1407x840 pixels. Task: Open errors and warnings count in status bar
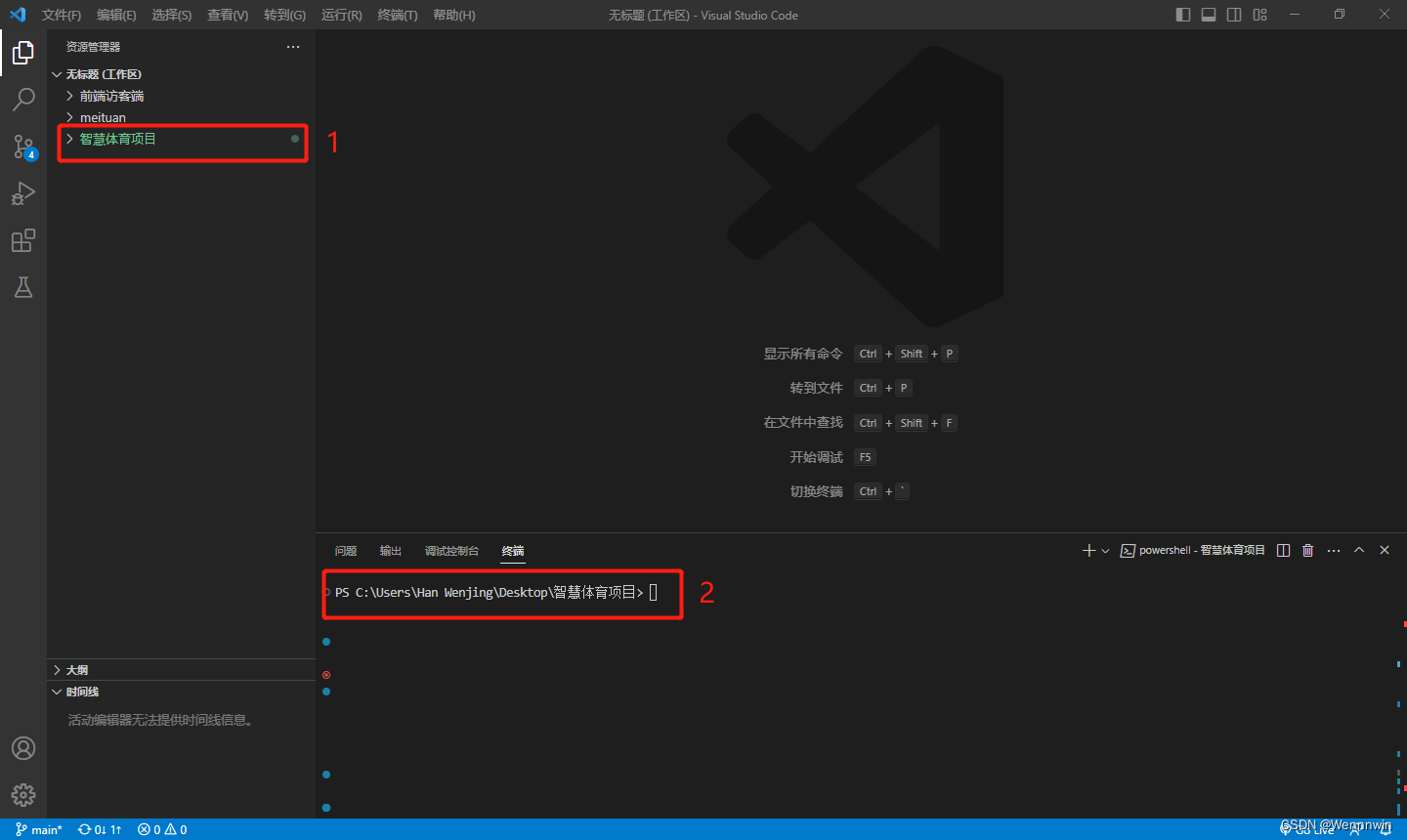162,829
